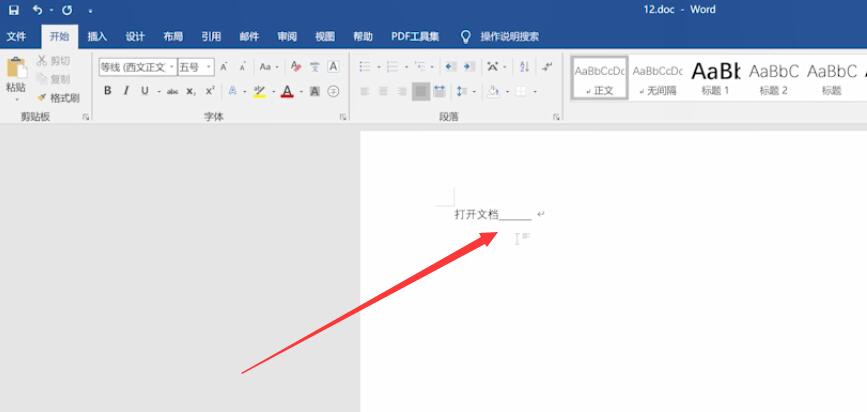867x412 pixels.
Task: Apply a numbered list
Action: [393, 67]
